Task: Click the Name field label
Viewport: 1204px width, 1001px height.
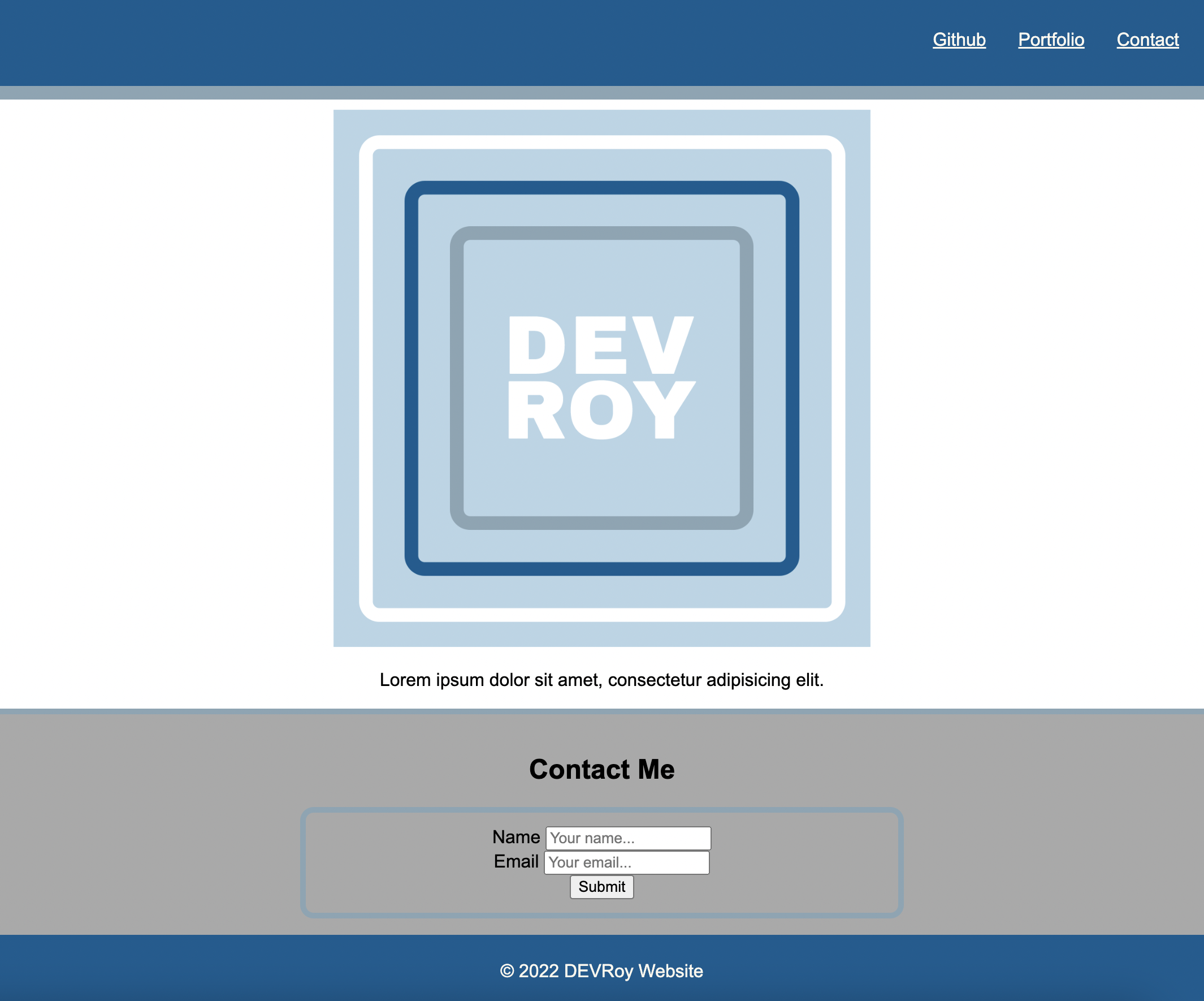Action: [516, 837]
